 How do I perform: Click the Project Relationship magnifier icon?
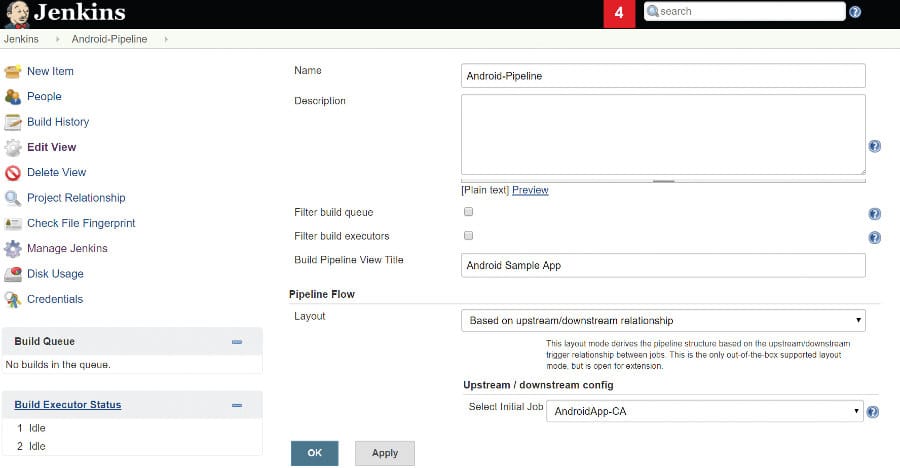pos(12,198)
